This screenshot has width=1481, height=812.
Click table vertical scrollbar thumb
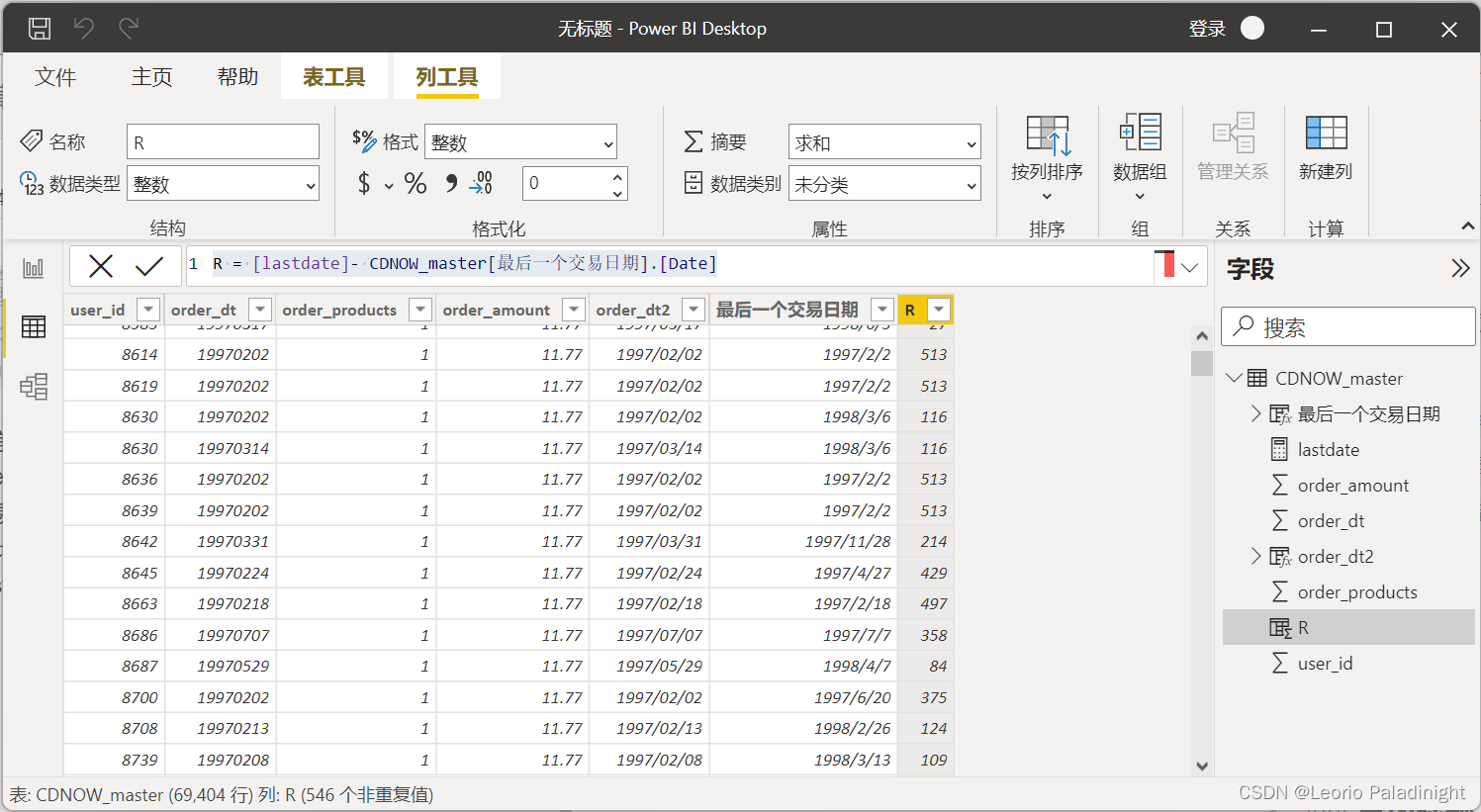[1202, 363]
